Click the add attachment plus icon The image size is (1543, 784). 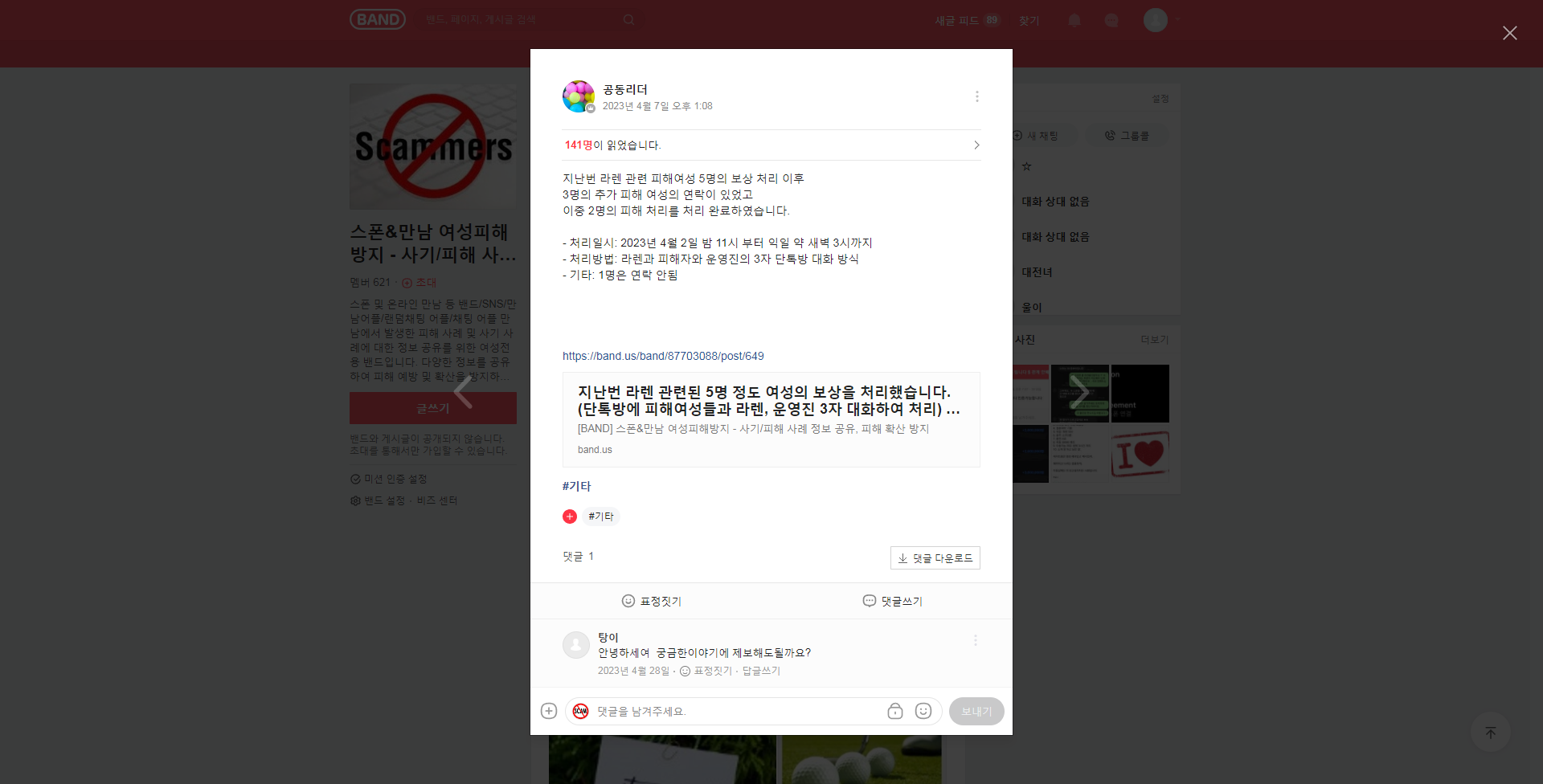tap(549, 711)
